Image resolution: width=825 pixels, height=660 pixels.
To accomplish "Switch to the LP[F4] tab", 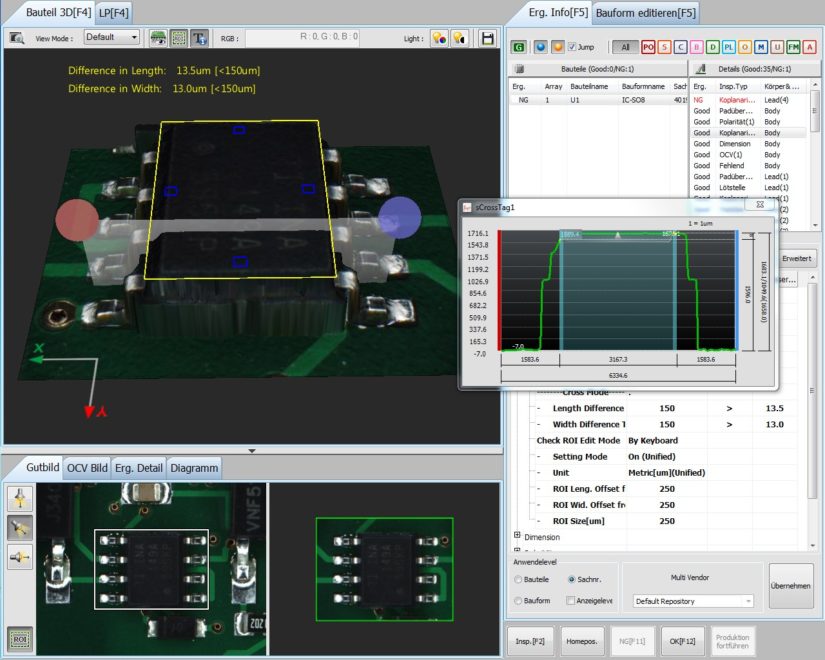I will pos(114,13).
